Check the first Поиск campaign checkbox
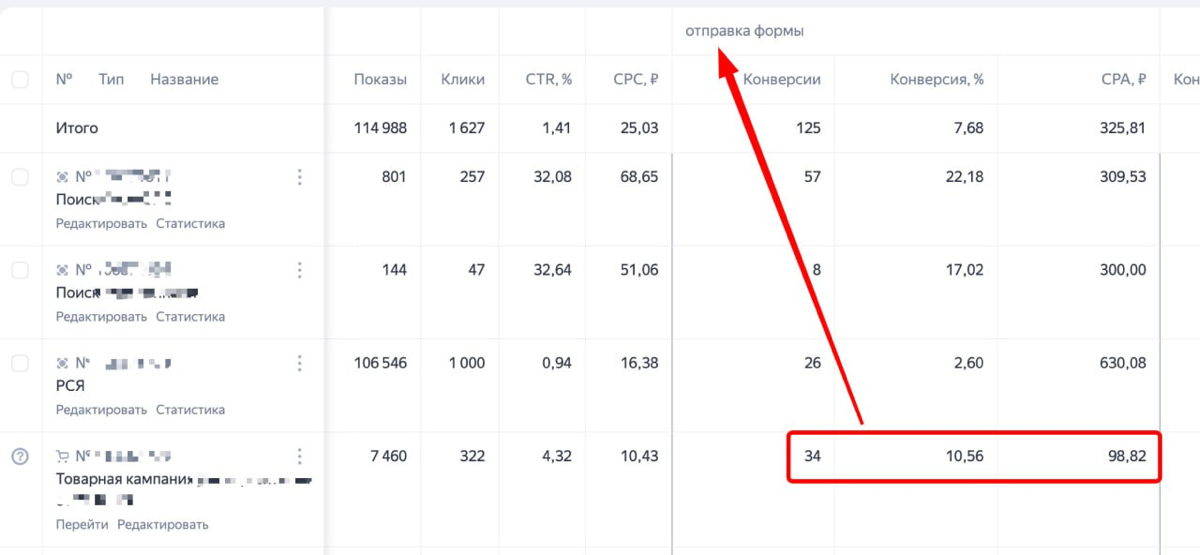The image size is (1200, 555). click(20, 177)
